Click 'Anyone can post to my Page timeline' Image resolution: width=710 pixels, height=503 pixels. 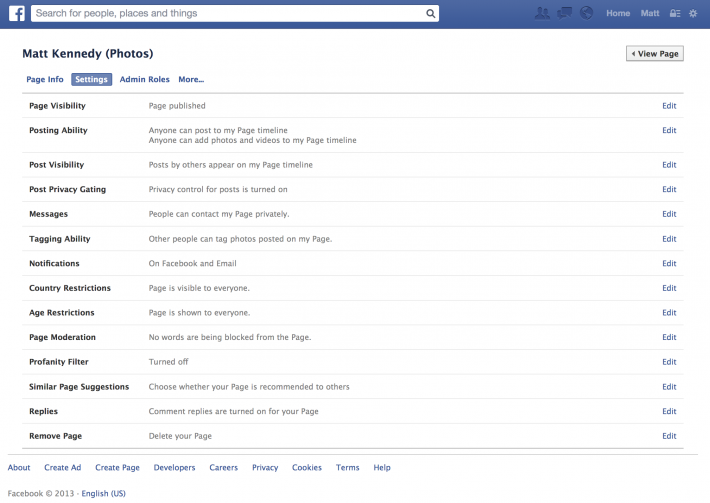218,130
